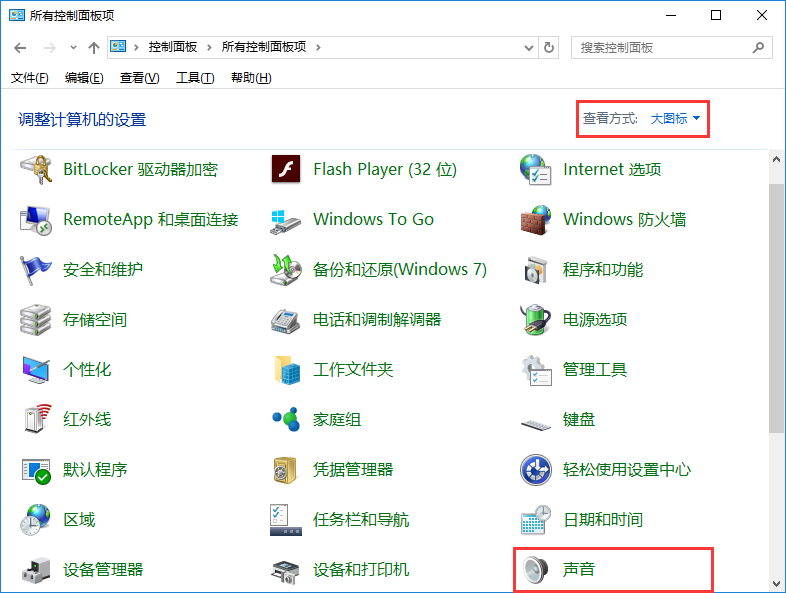Click the 家庭组 homegroup icon

[x=286, y=420]
